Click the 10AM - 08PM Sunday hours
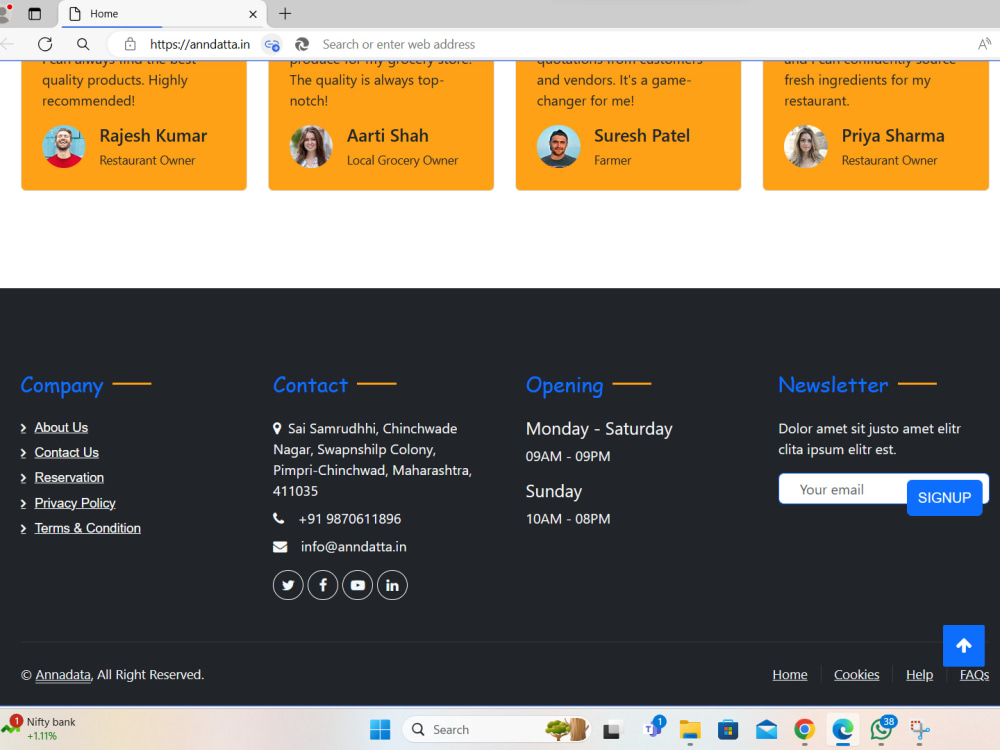 (x=568, y=518)
